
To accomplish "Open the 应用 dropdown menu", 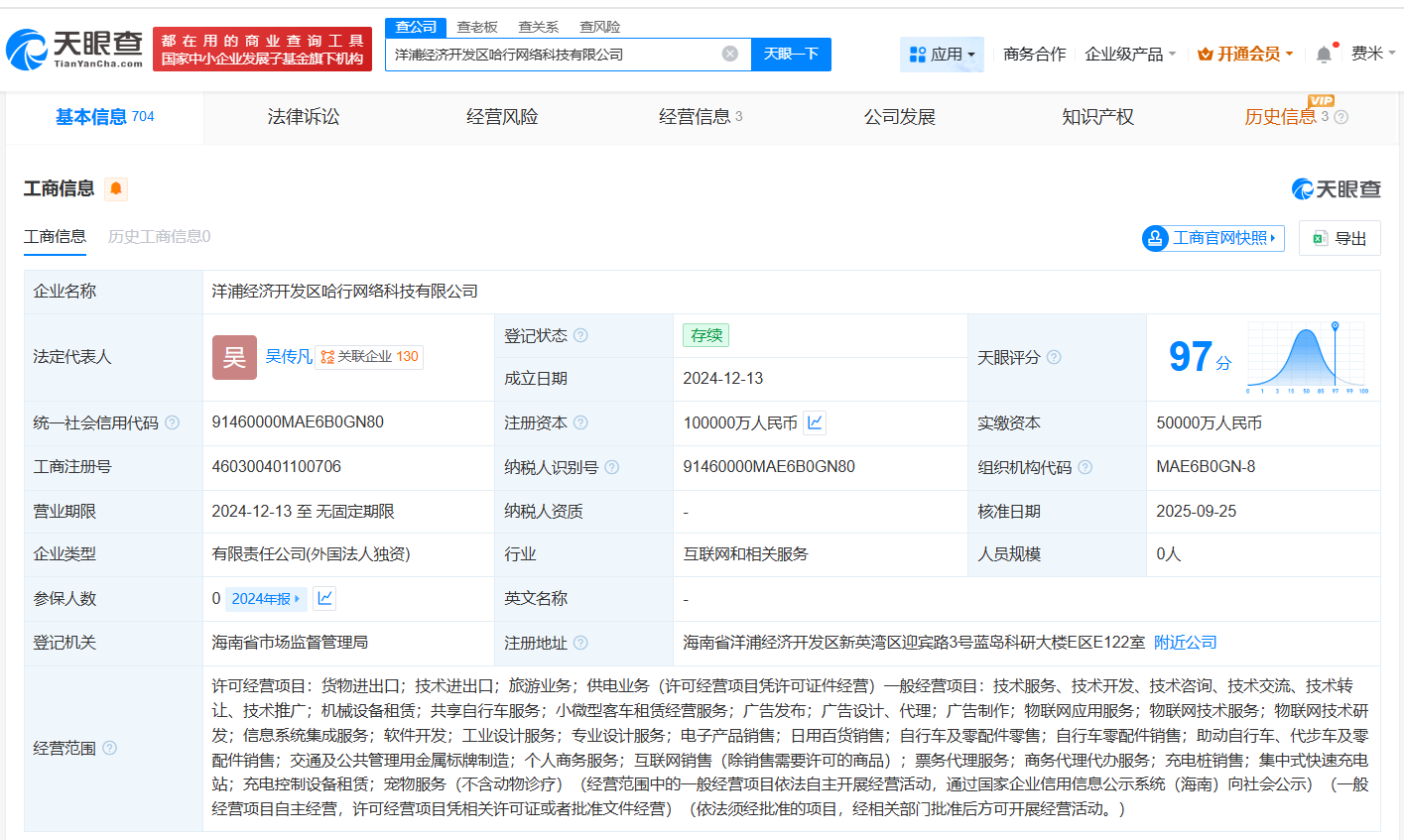I will coord(941,54).
